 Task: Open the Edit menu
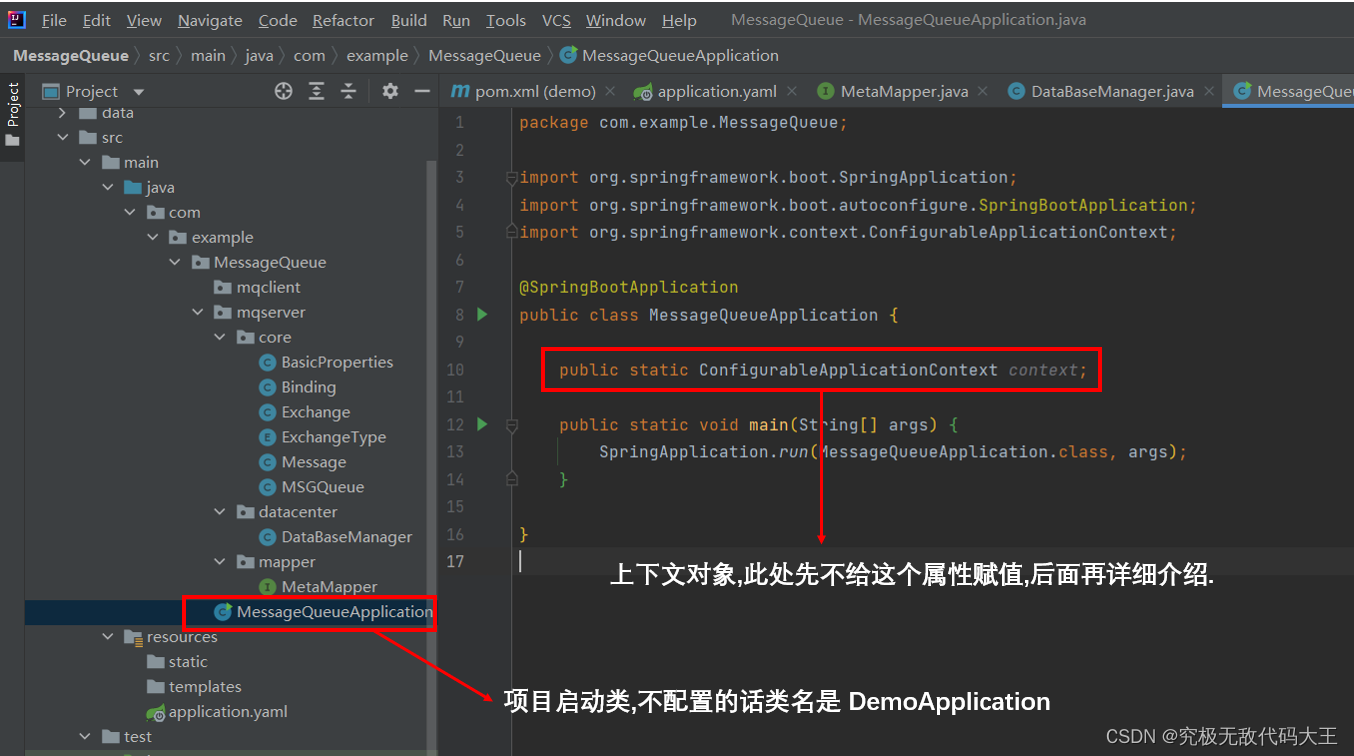coord(97,20)
